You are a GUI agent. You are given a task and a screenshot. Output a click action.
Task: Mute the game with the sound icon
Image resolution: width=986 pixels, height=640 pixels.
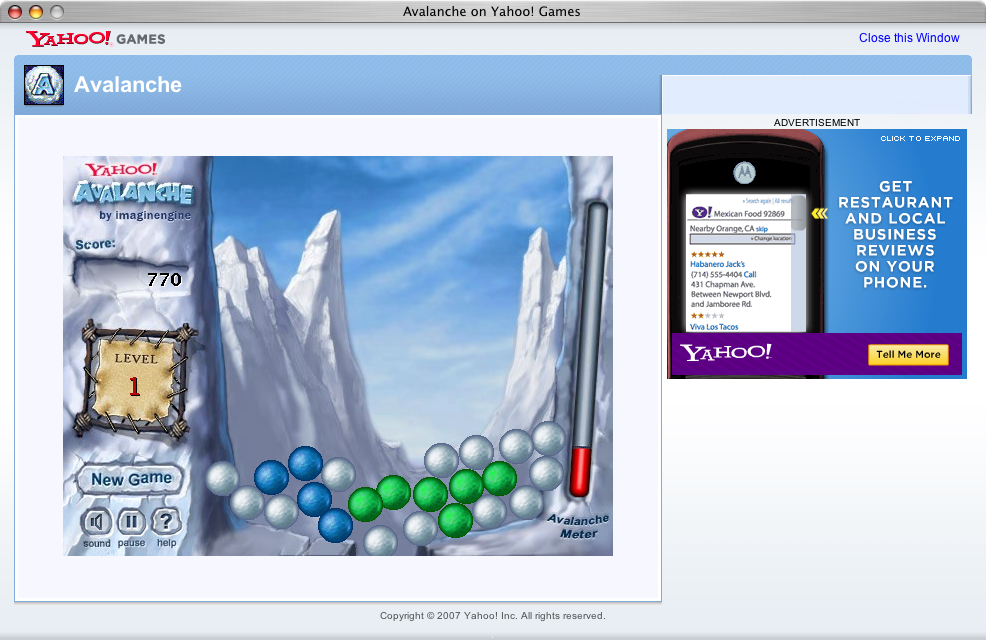pyautogui.click(x=96, y=522)
